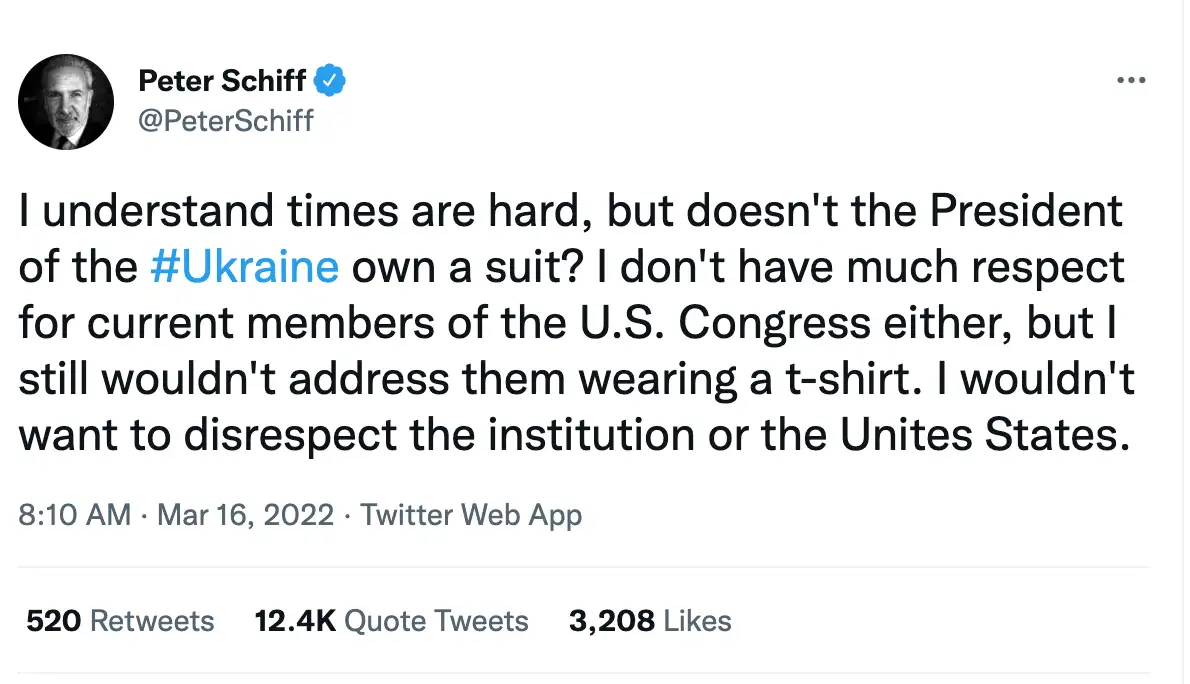Click the 8:10 AM timestamp
The image size is (1190, 684).
click(74, 515)
